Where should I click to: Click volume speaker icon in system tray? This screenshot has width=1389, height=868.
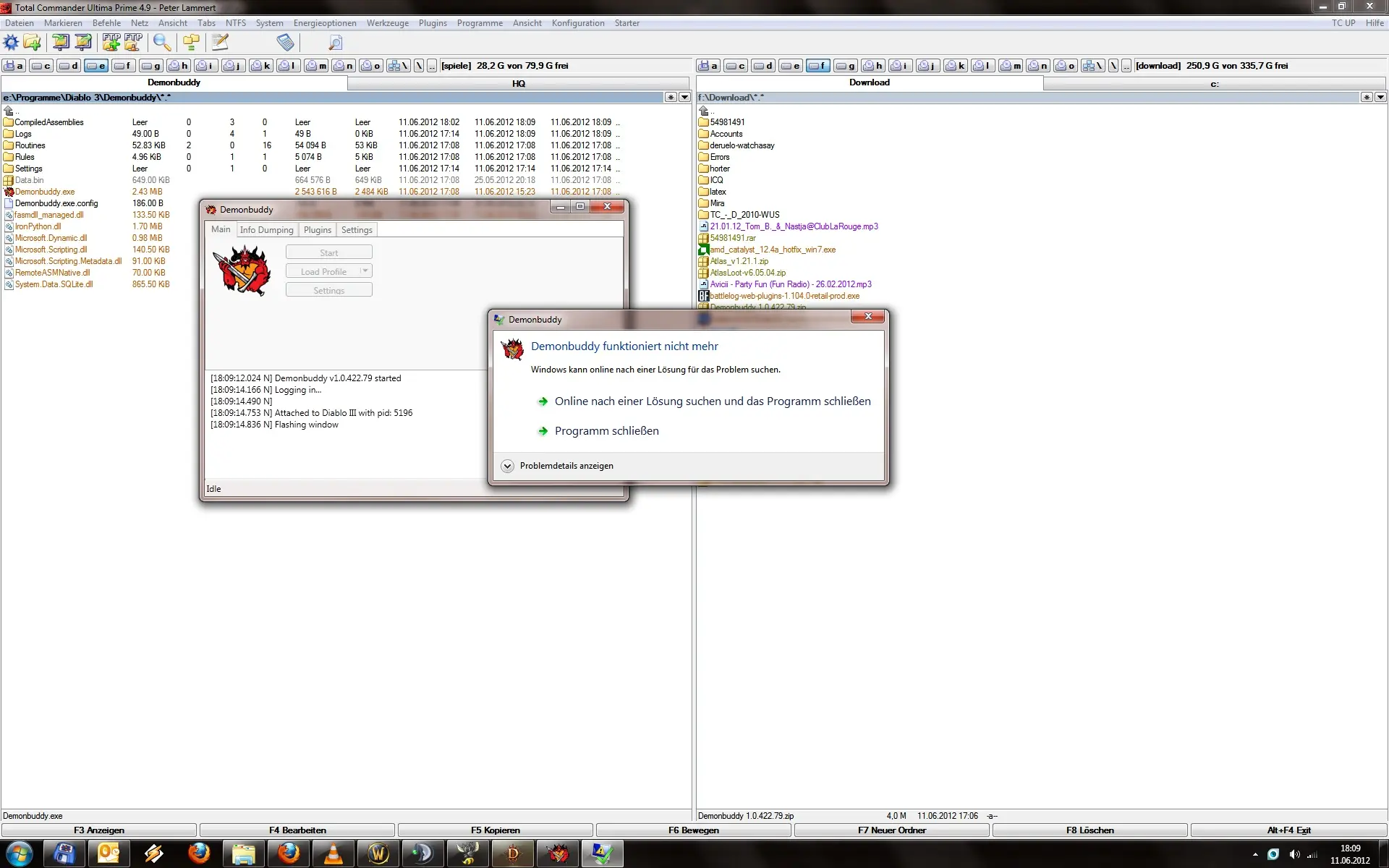1294,854
